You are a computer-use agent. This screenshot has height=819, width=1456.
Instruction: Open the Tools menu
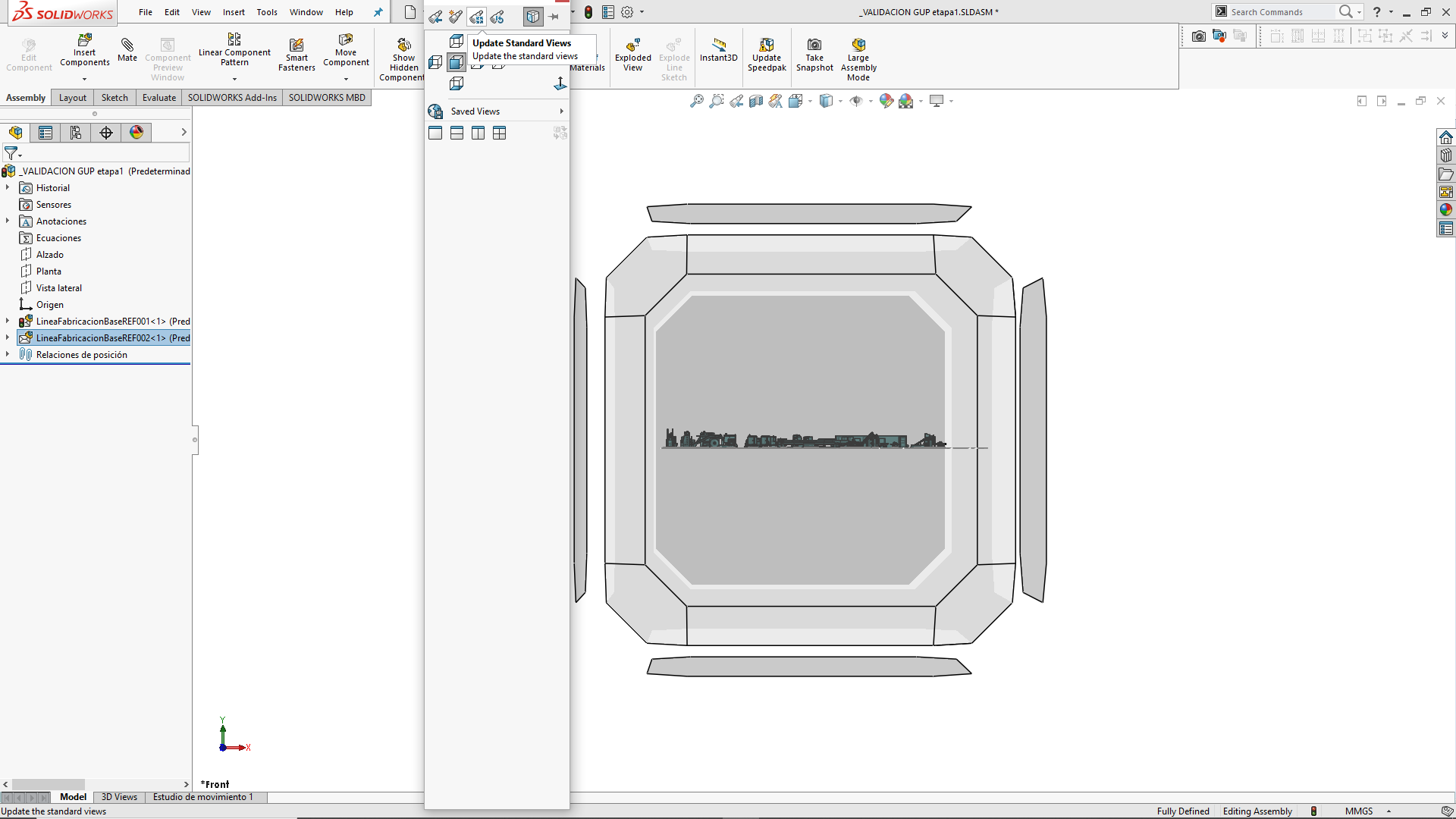267,12
